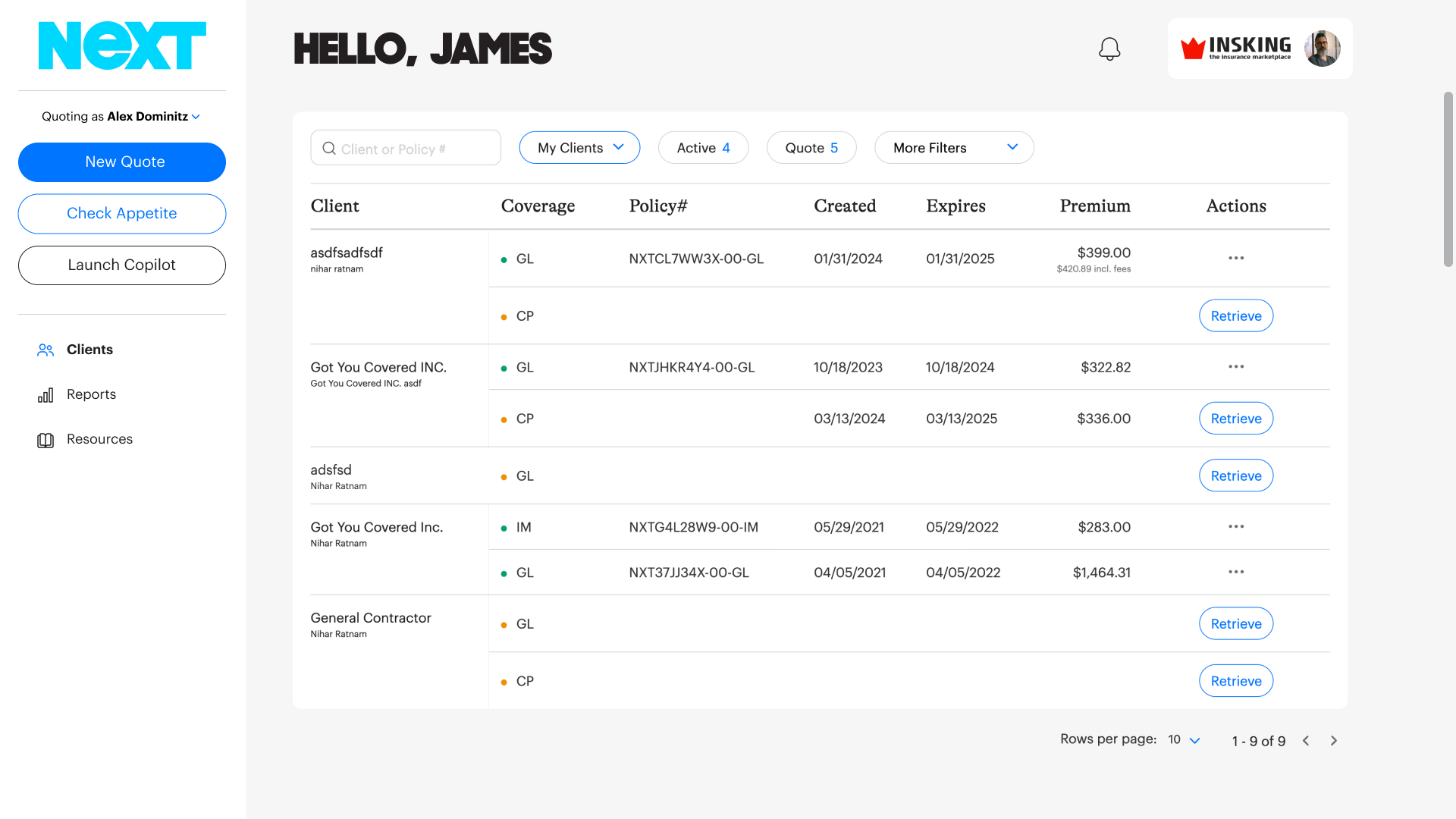Expand the My Clients dropdown

pos(579,148)
